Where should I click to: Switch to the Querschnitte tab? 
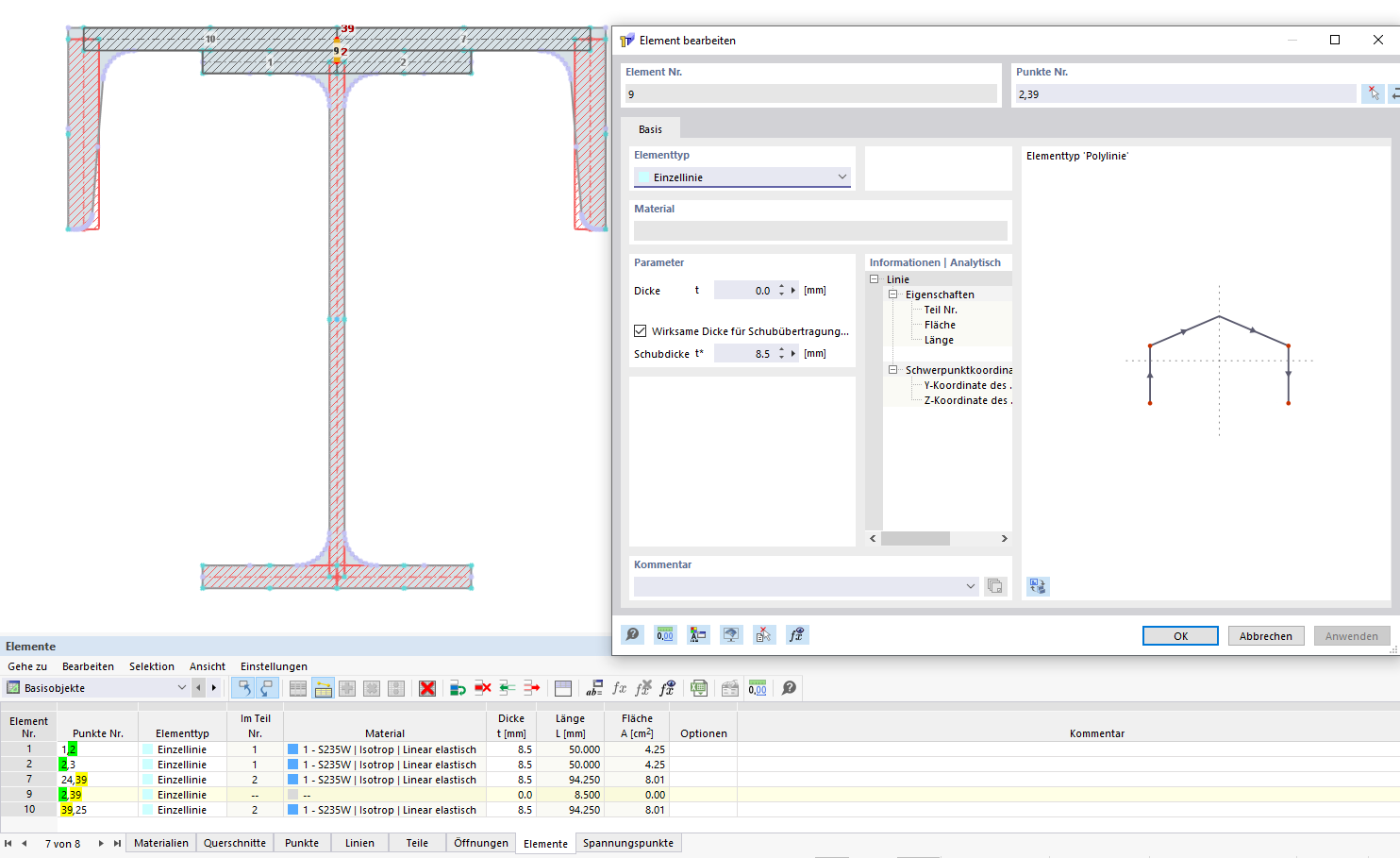[x=234, y=843]
